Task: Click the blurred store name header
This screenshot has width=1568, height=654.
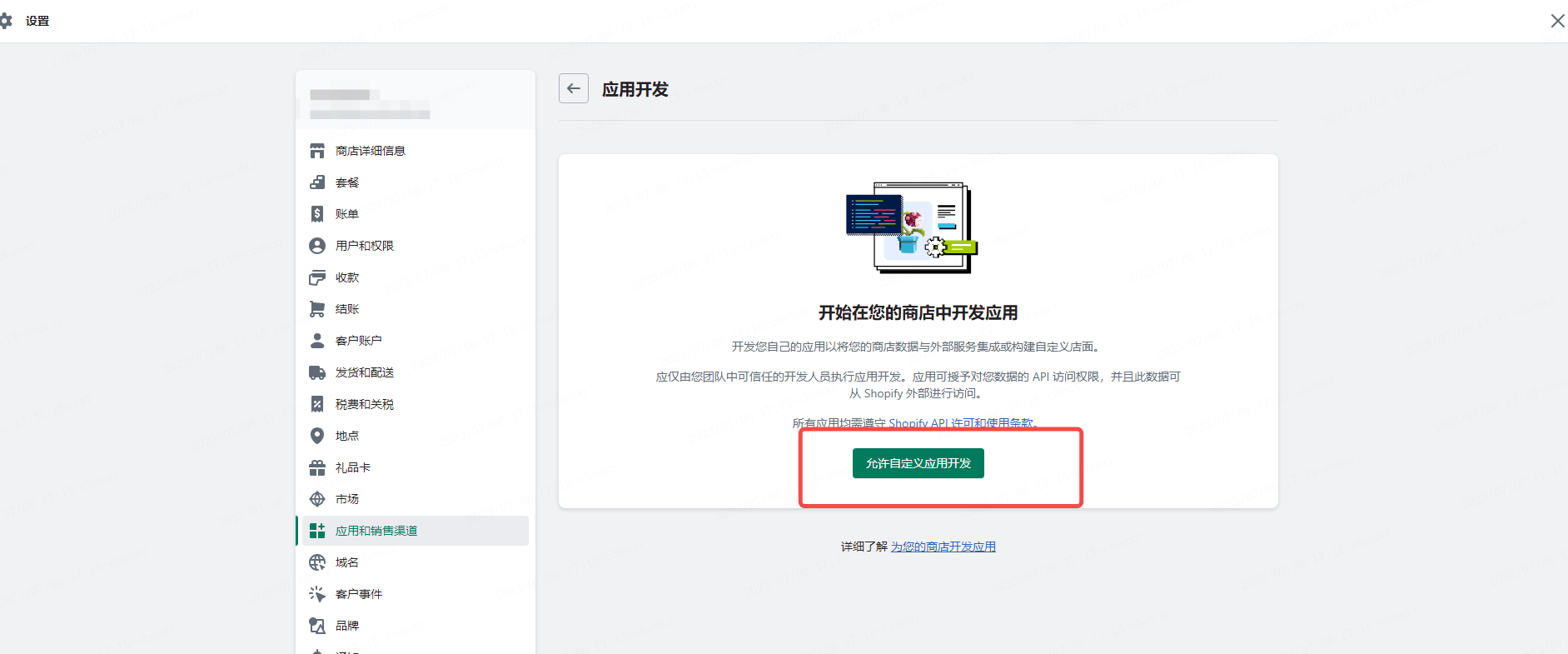Action: point(370,104)
